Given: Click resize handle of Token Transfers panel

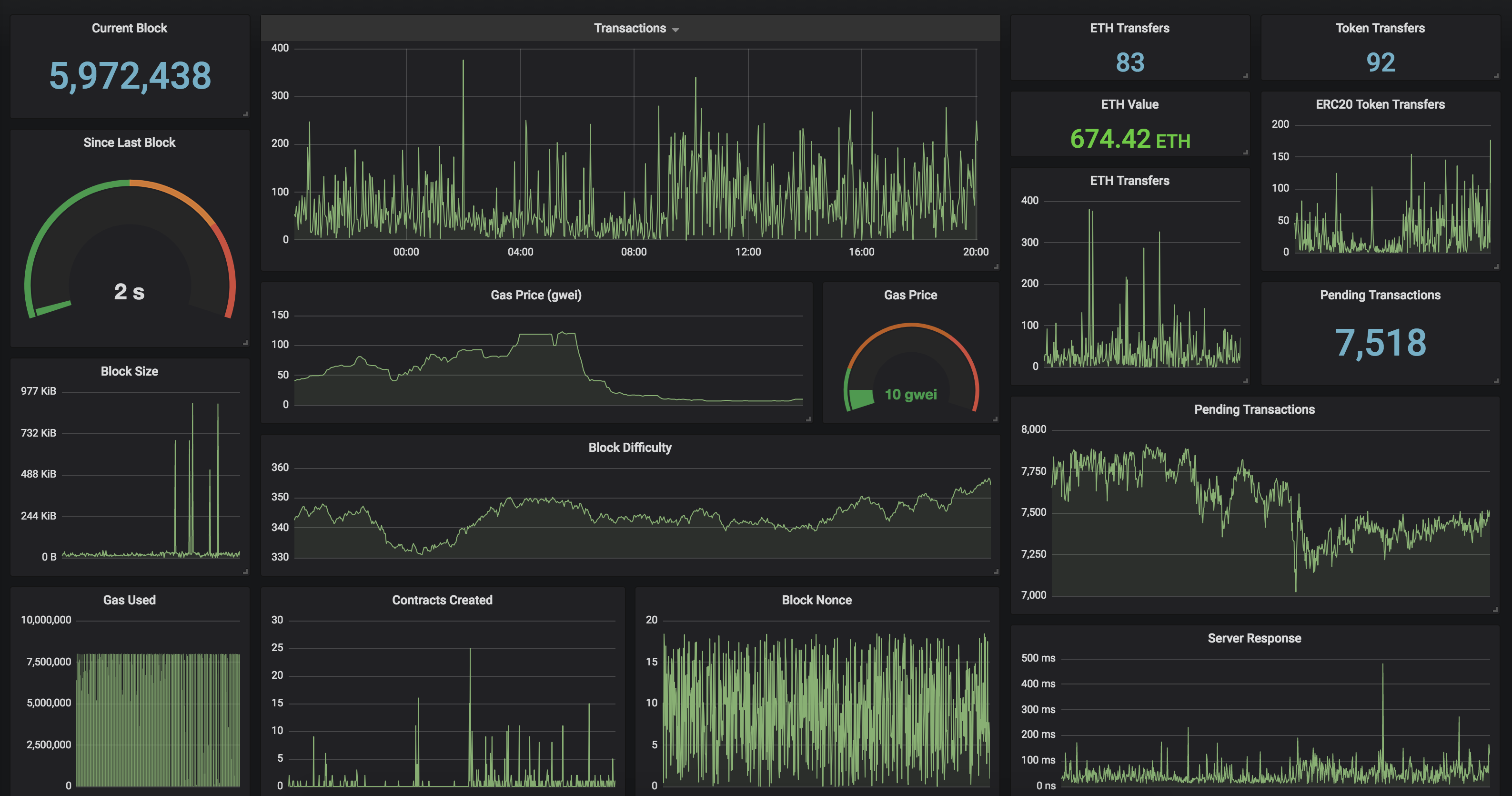Looking at the screenshot, I should (1496, 76).
